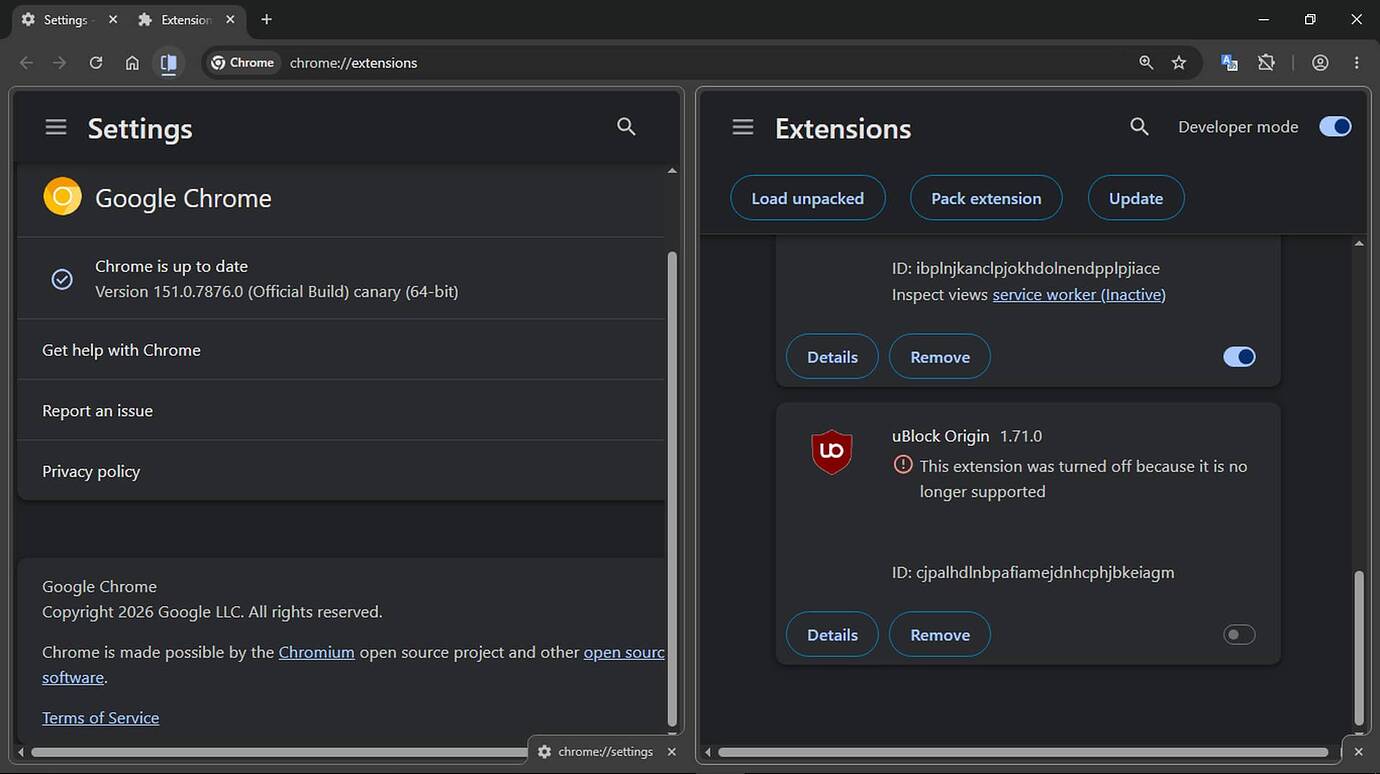Open the Terms of Service link

(100, 717)
